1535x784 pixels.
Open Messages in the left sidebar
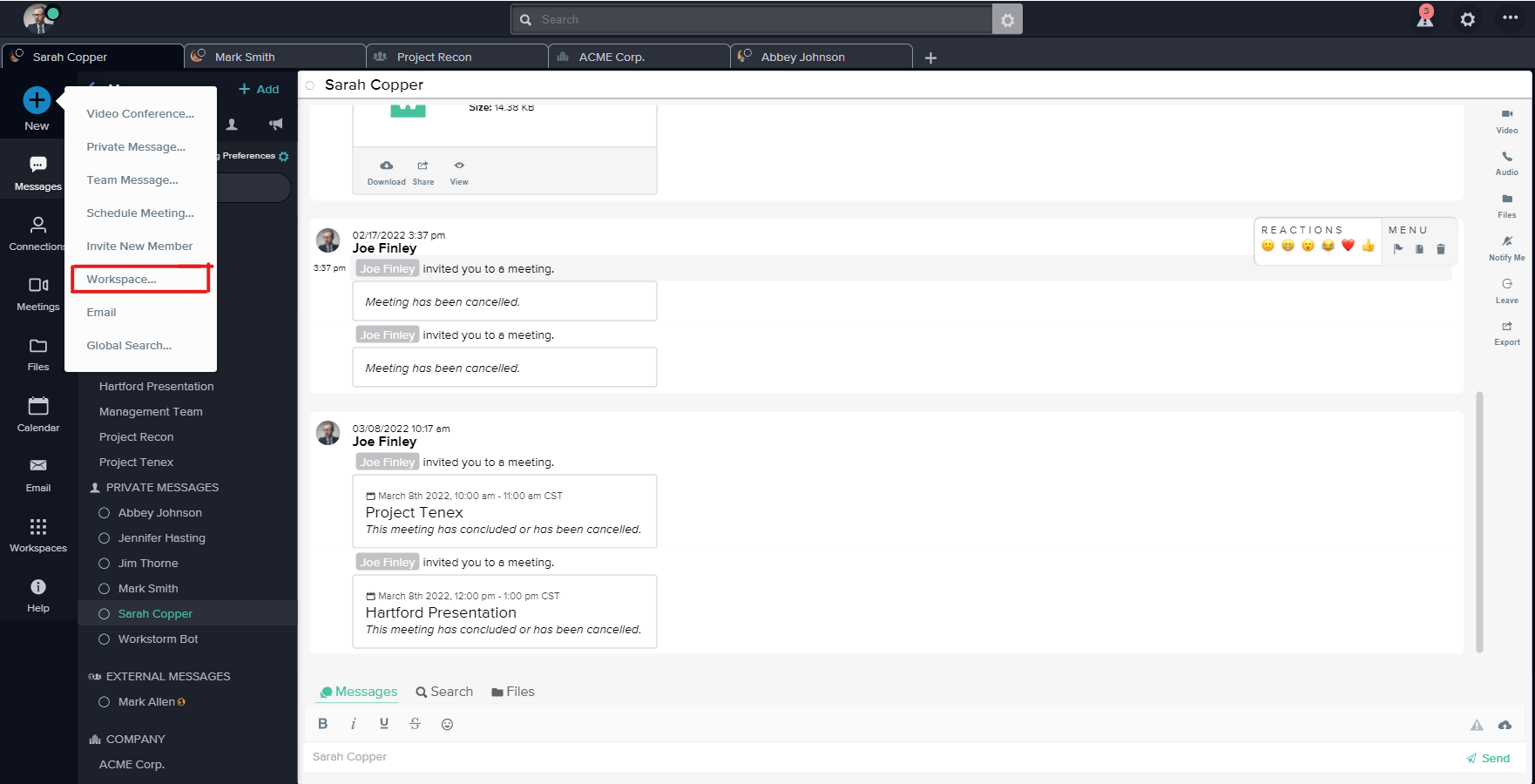point(38,173)
